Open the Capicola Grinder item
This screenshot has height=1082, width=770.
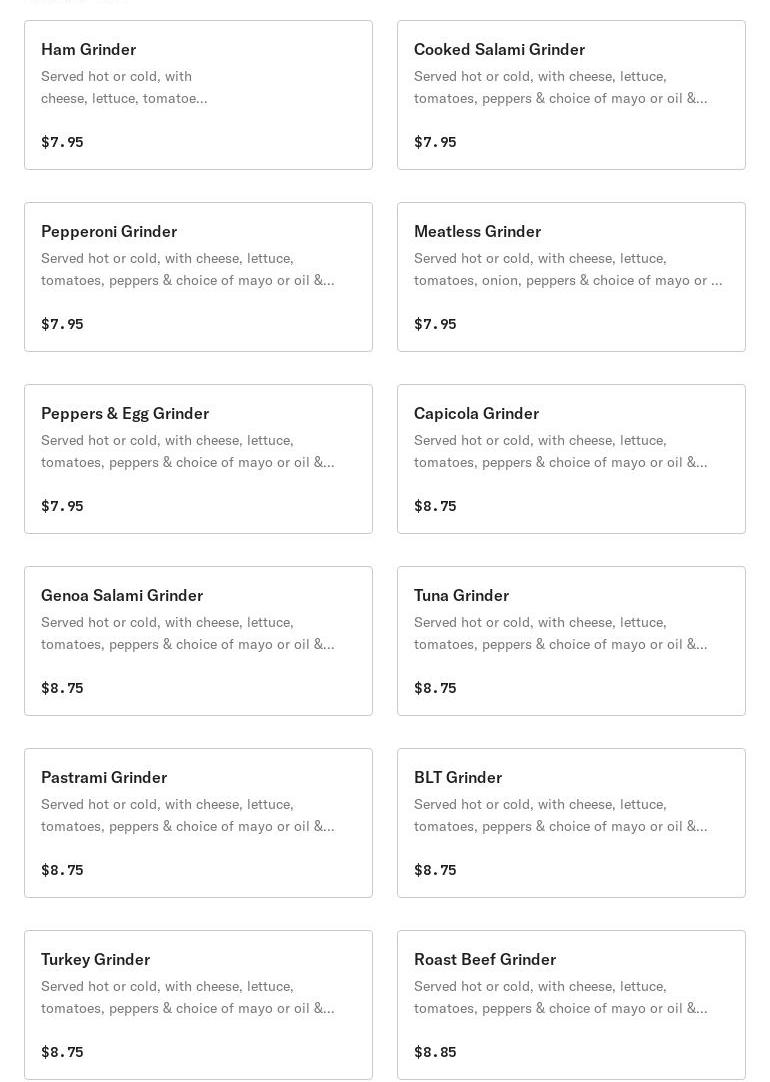tap(571, 459)
